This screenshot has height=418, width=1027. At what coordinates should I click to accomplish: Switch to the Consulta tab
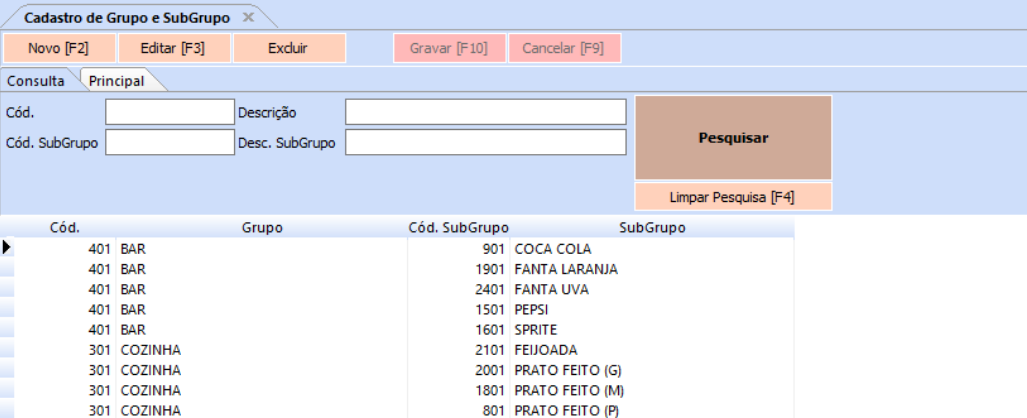click(36, 80)
